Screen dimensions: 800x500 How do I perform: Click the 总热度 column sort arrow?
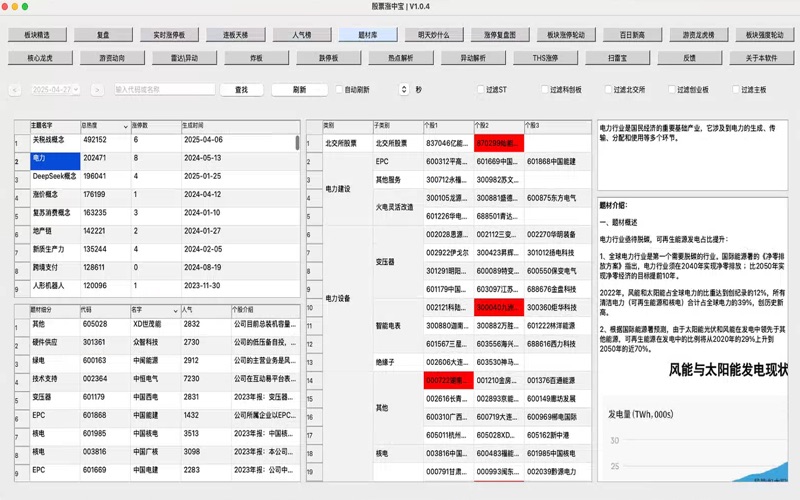(126, 127)
